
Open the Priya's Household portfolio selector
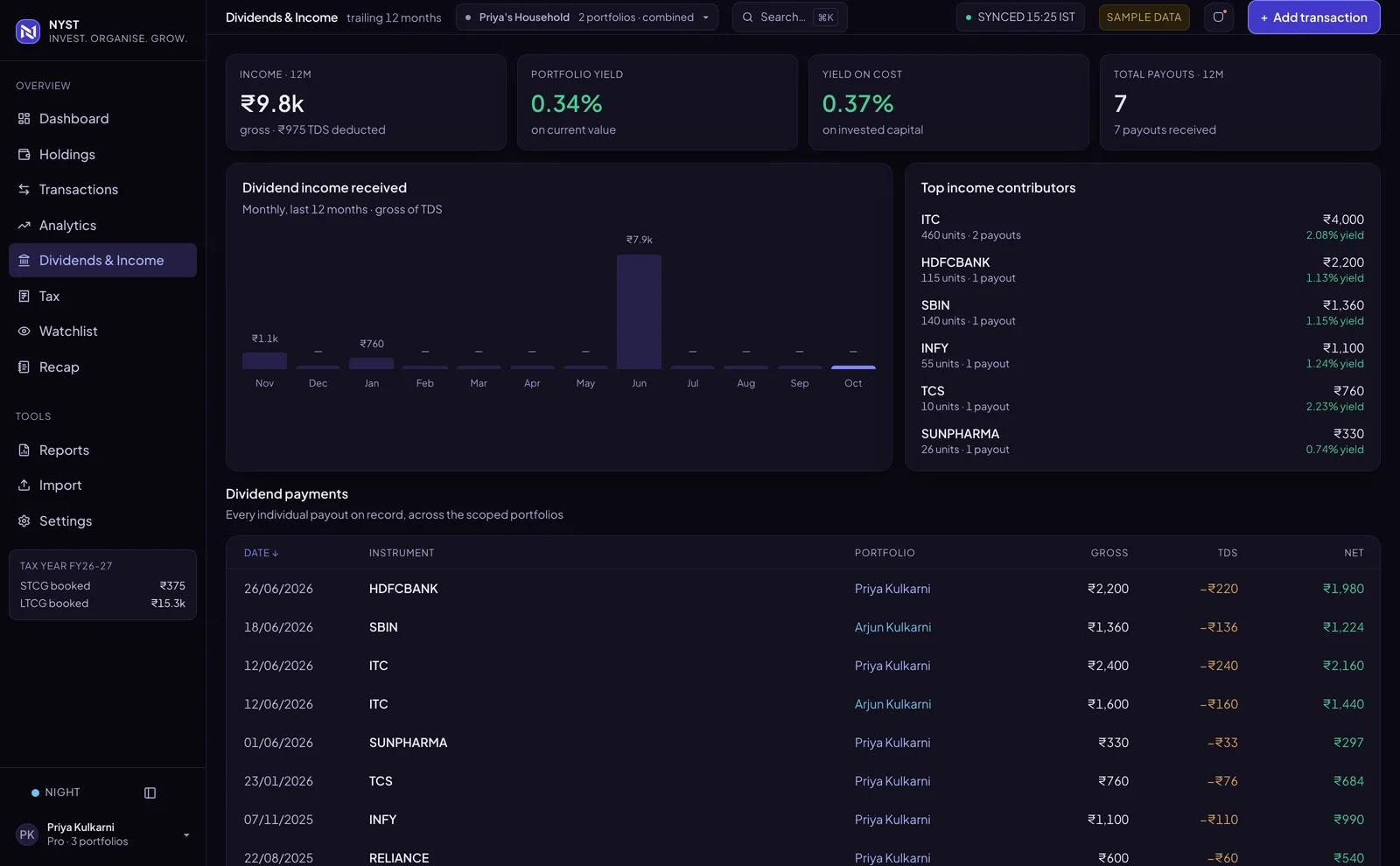pyautogui.click(x=586, y=17)
